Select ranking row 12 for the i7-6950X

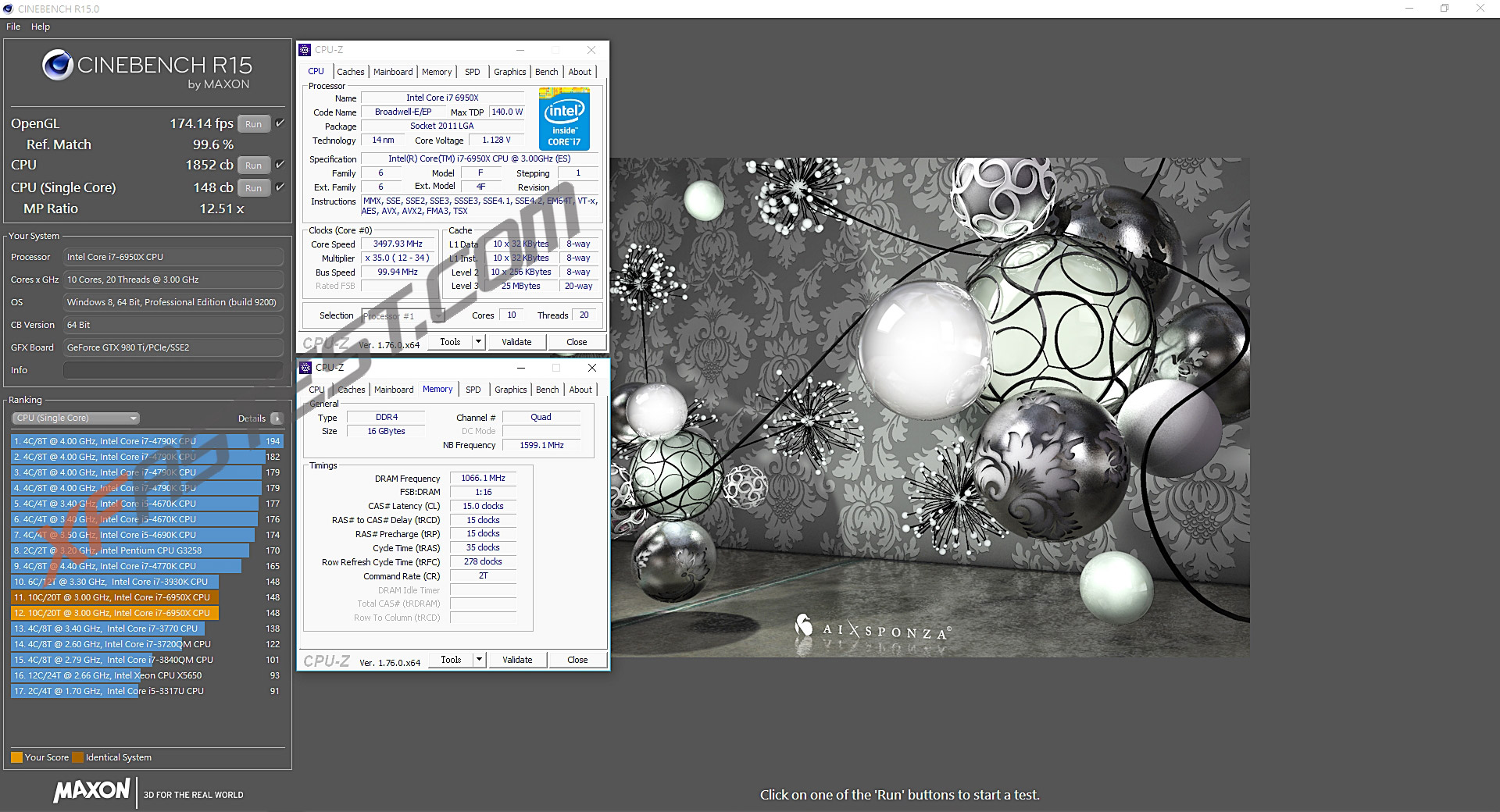(147, 613)
